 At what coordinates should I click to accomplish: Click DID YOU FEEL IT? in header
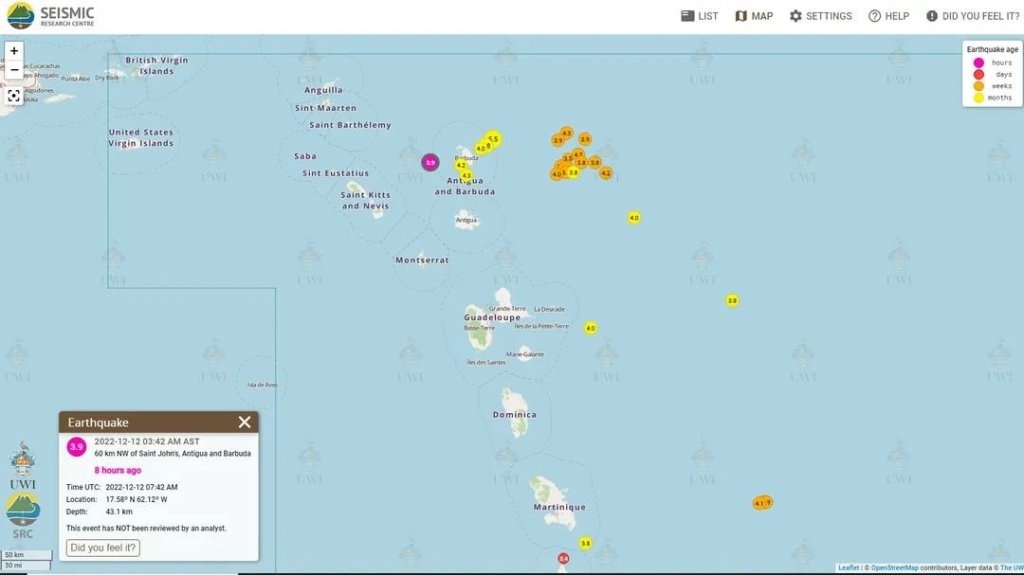click(972, 16)
